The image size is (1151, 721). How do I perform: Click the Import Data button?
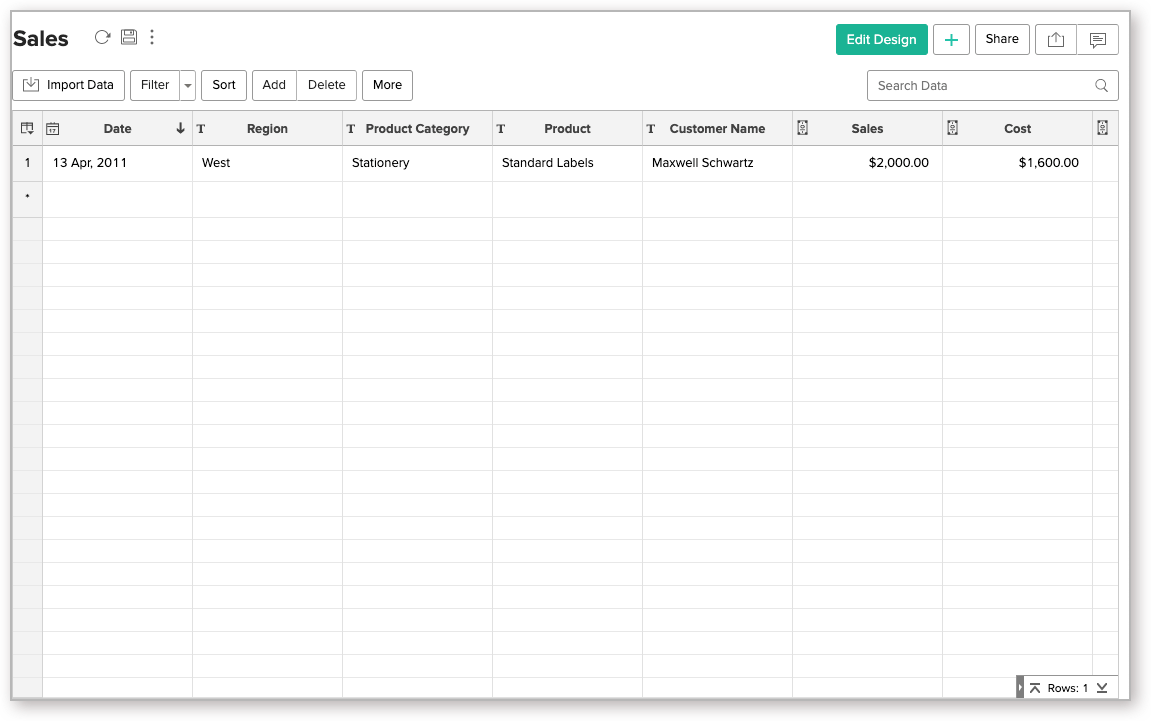(68, 85)
